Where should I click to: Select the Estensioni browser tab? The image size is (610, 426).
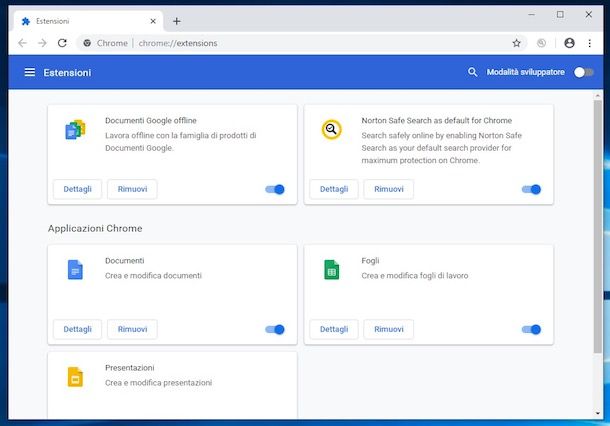tap(89, 21)
